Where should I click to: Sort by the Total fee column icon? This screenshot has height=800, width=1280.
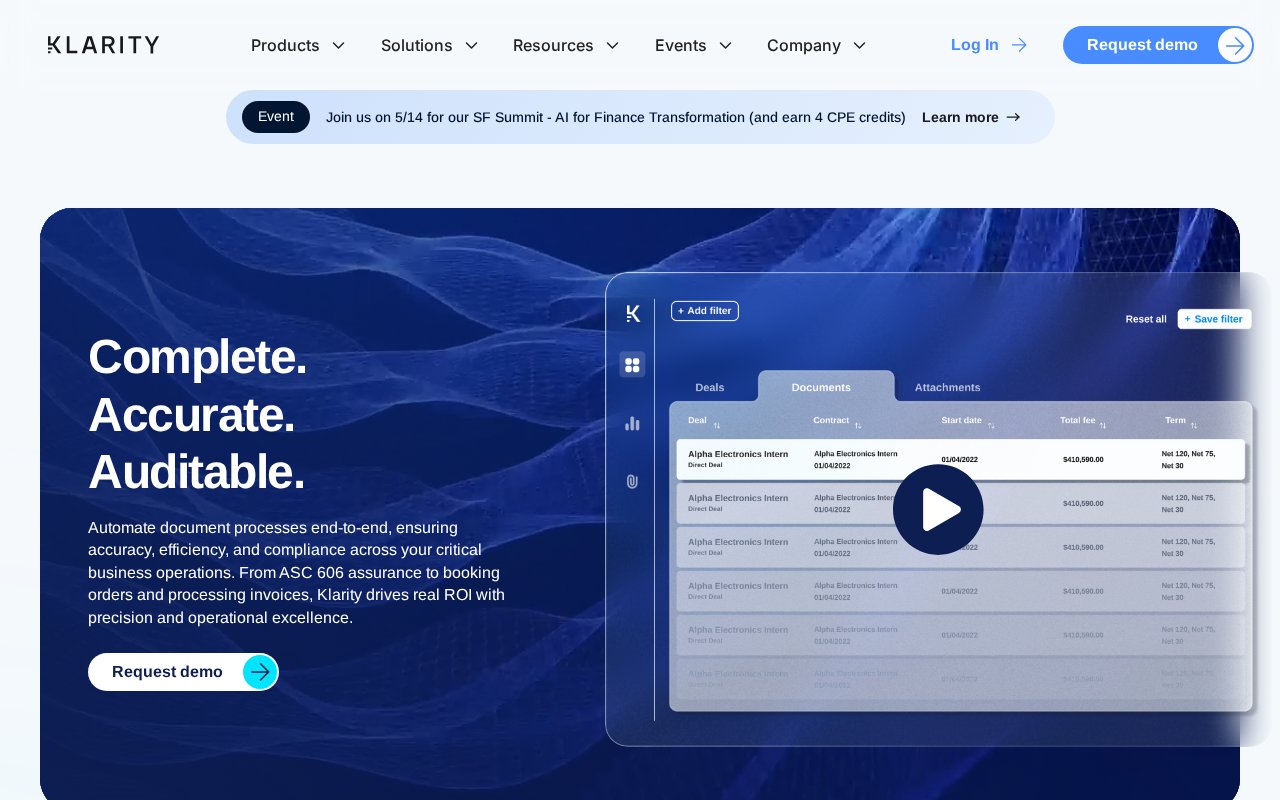1103,425
